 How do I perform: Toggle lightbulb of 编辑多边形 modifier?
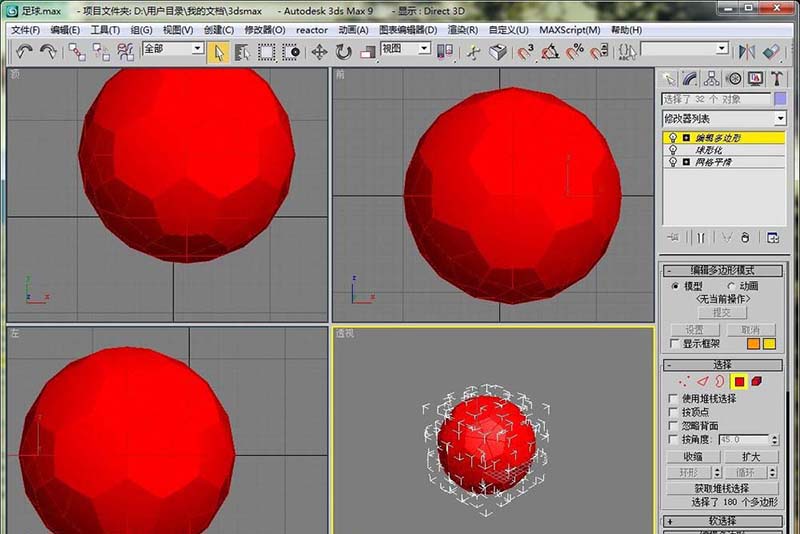point(673,138)
